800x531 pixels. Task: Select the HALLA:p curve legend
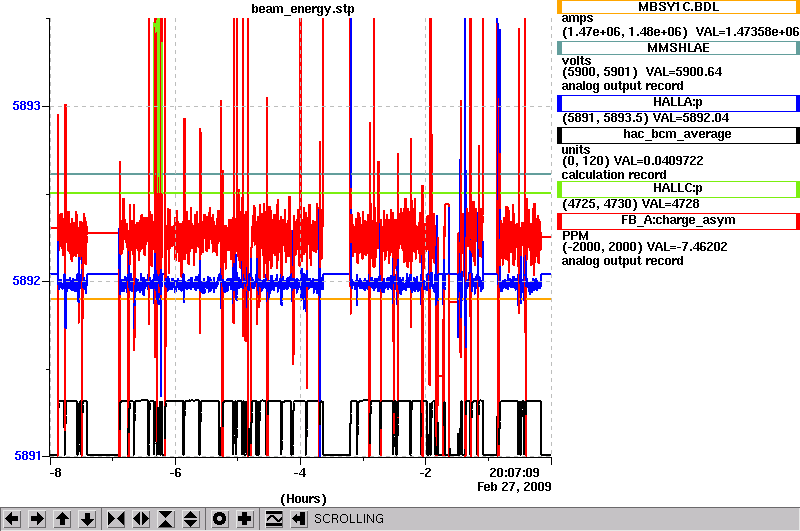pos(678,103)
